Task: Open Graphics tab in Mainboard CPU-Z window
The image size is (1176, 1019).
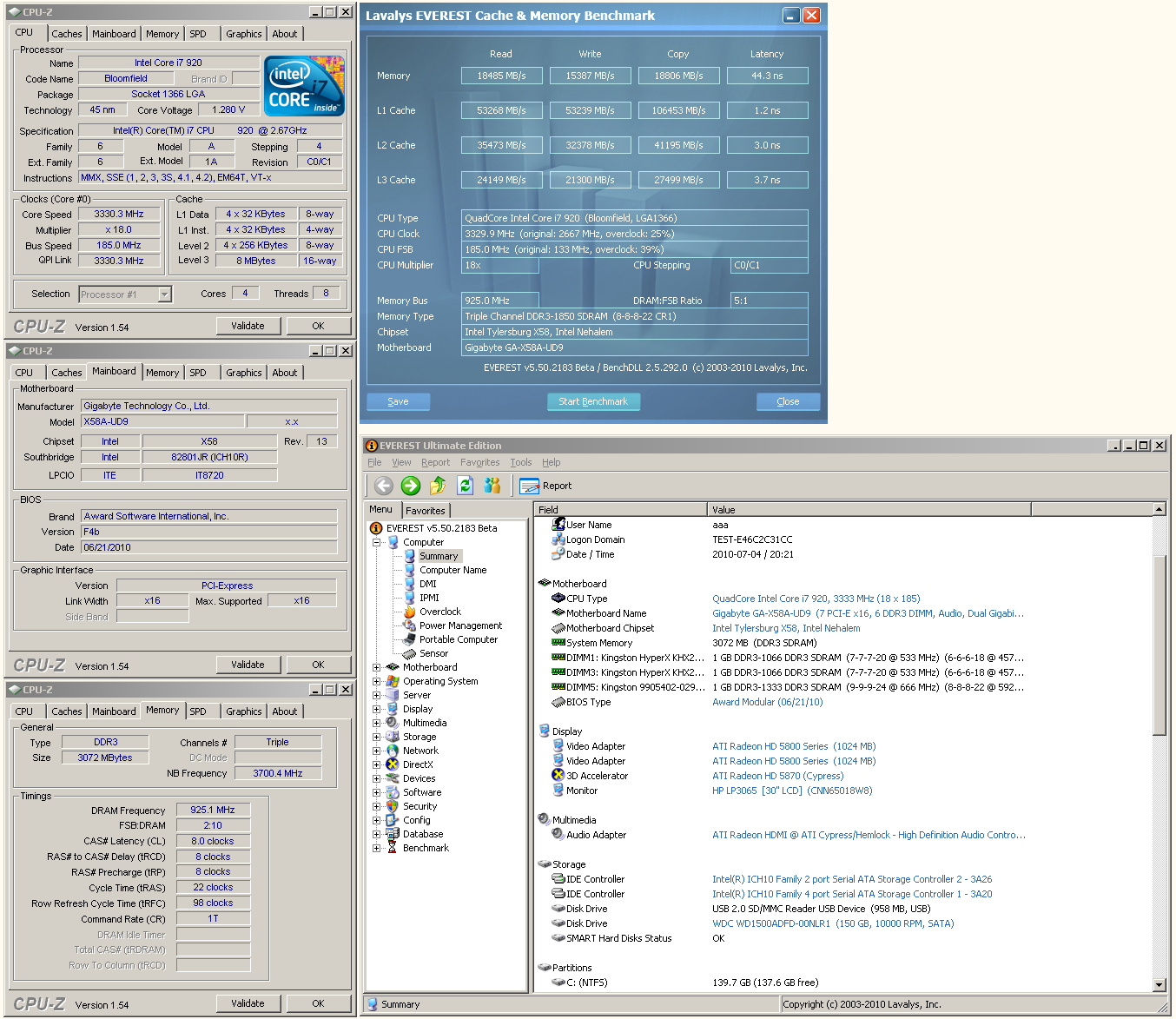Action: (x=243, y=373)
